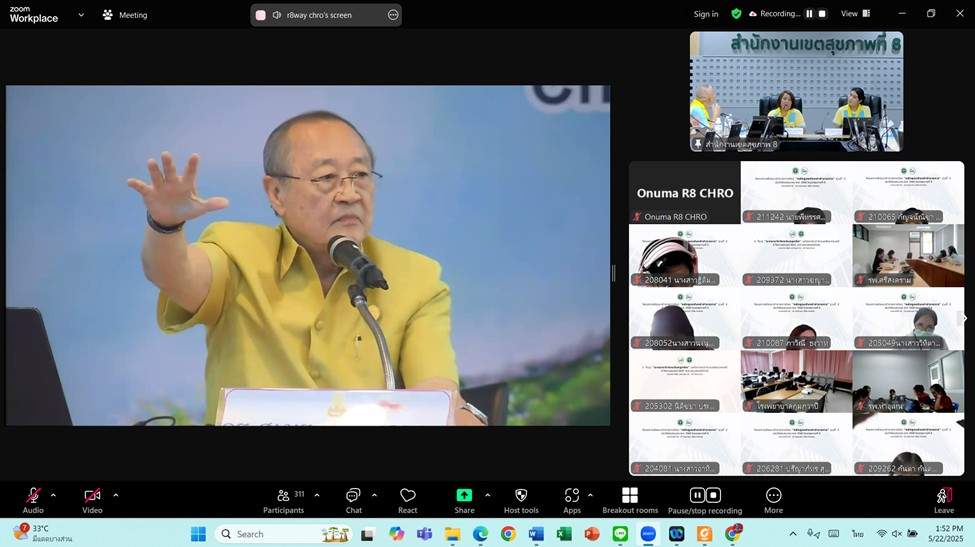Open Host tools shield icon
Viewport: 975px width, 547px height.
521,500
